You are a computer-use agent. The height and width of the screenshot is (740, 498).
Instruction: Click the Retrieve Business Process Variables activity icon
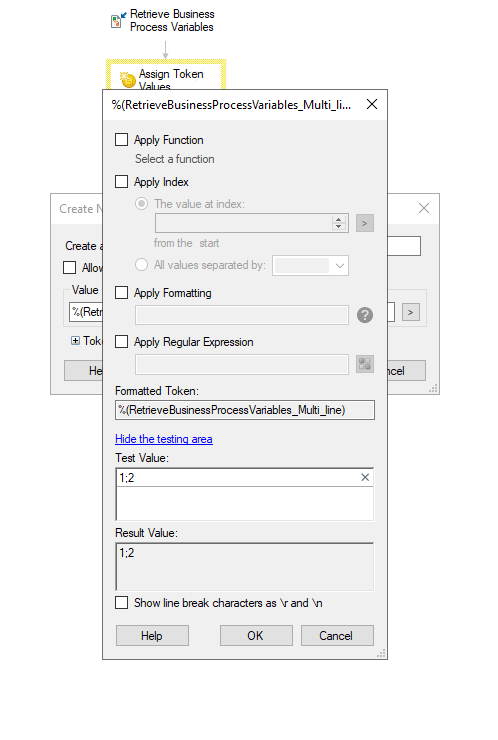click(x=118, y=20)
